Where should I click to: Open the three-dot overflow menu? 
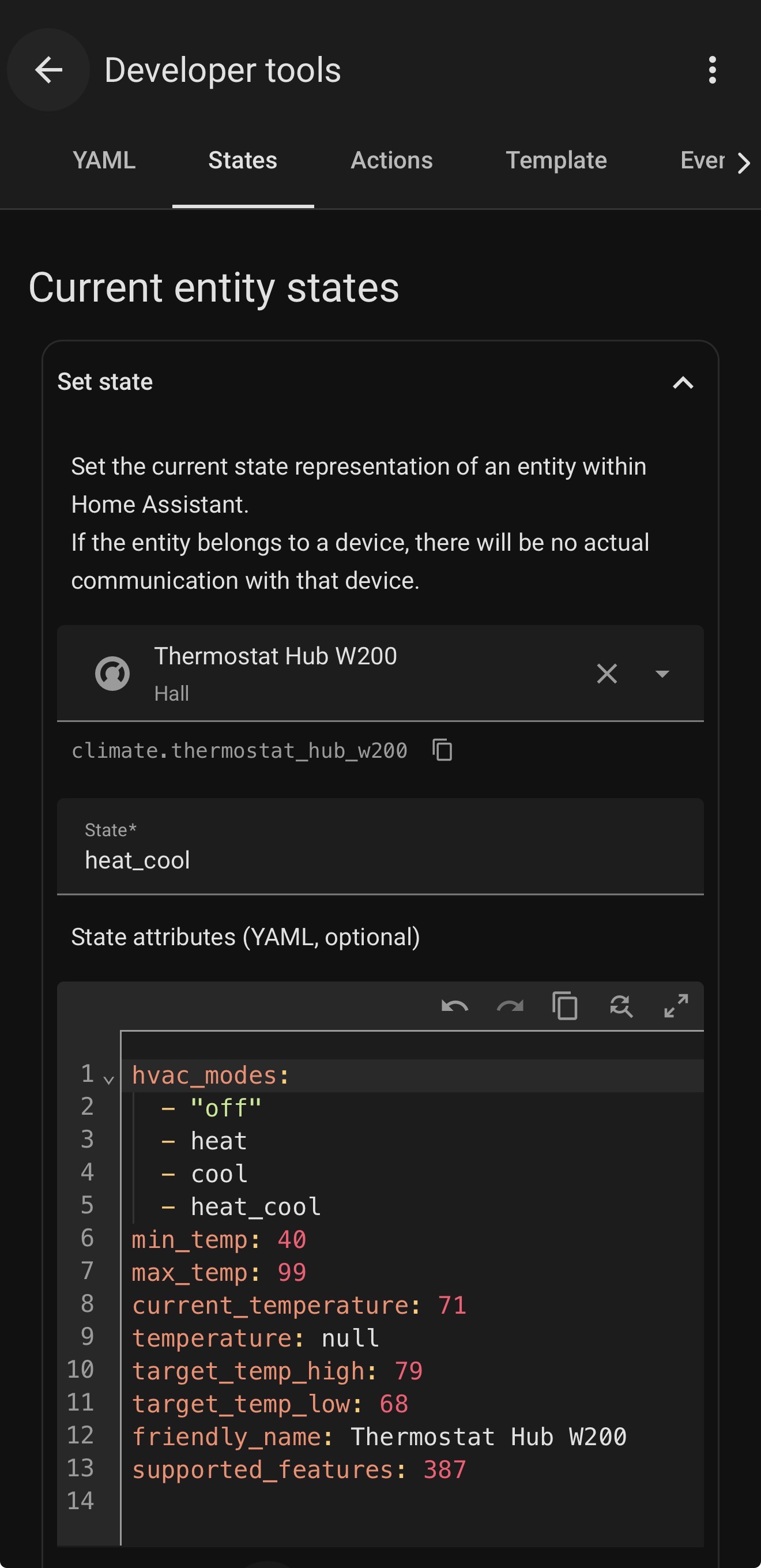click(712, 70)
